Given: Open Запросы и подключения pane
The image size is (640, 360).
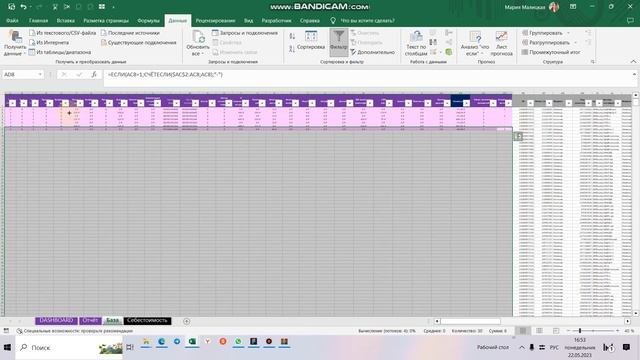Looking at the screenshot, I should 245,33.
